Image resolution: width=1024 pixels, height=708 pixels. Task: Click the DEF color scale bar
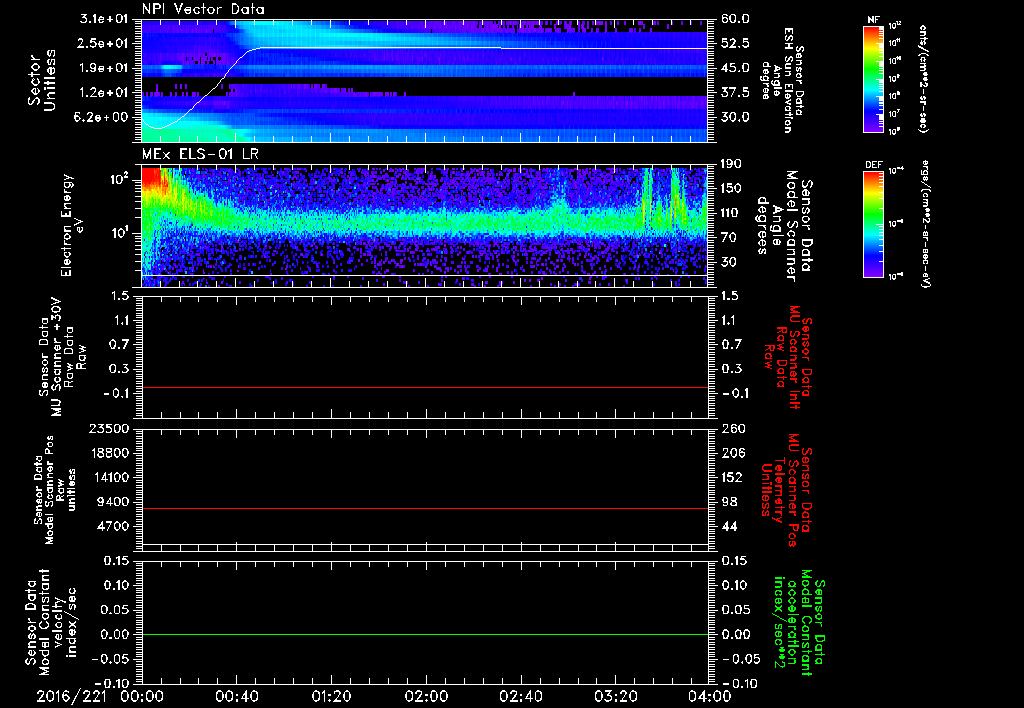[x=874, y=224]
